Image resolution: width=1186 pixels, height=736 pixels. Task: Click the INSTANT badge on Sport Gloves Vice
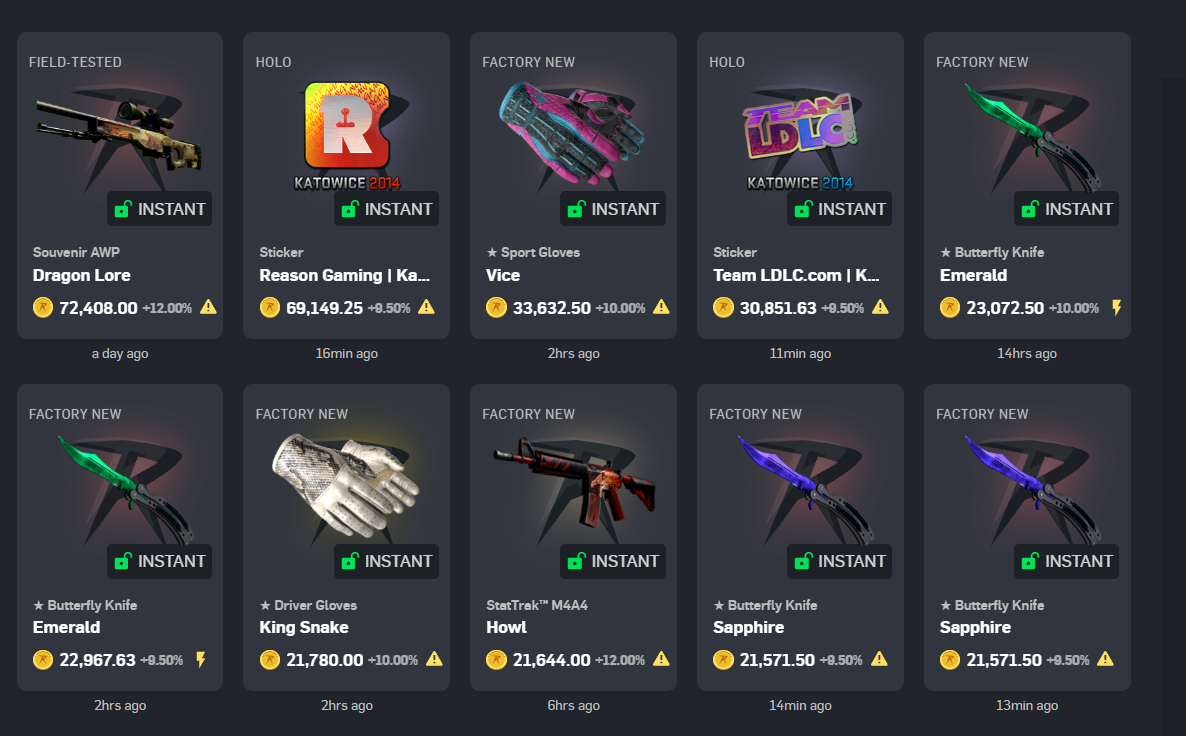coord(613,209)
